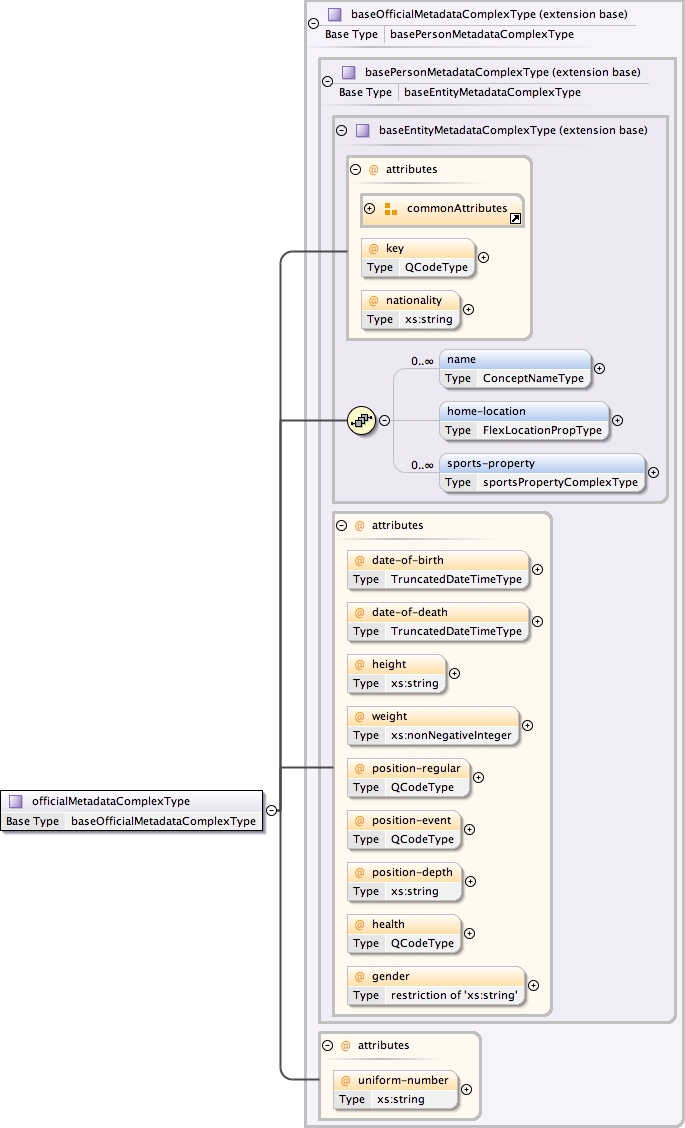Select the name element box
This screenshot has width=685, height=1128.
tap(515, 369)
